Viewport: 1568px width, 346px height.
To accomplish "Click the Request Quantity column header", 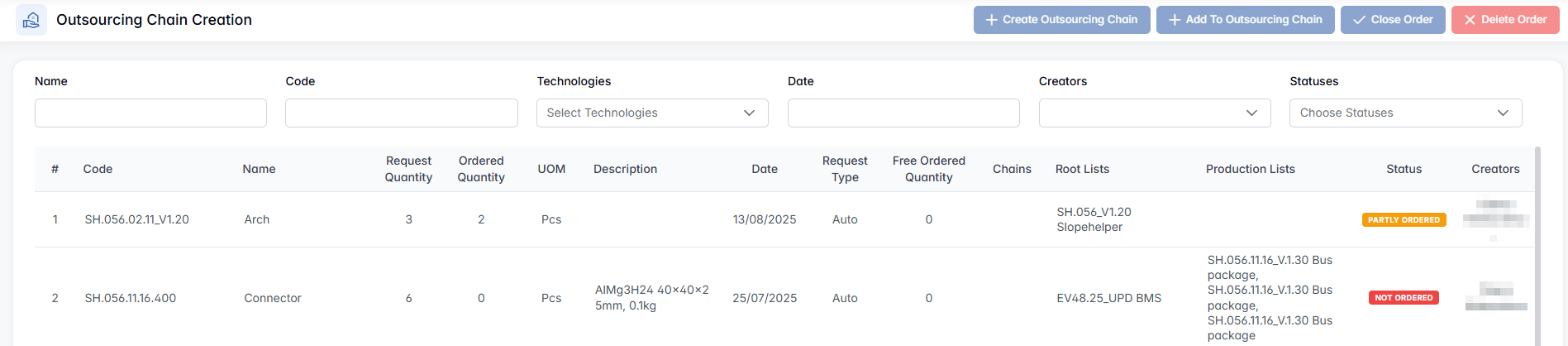I will 408,169.
